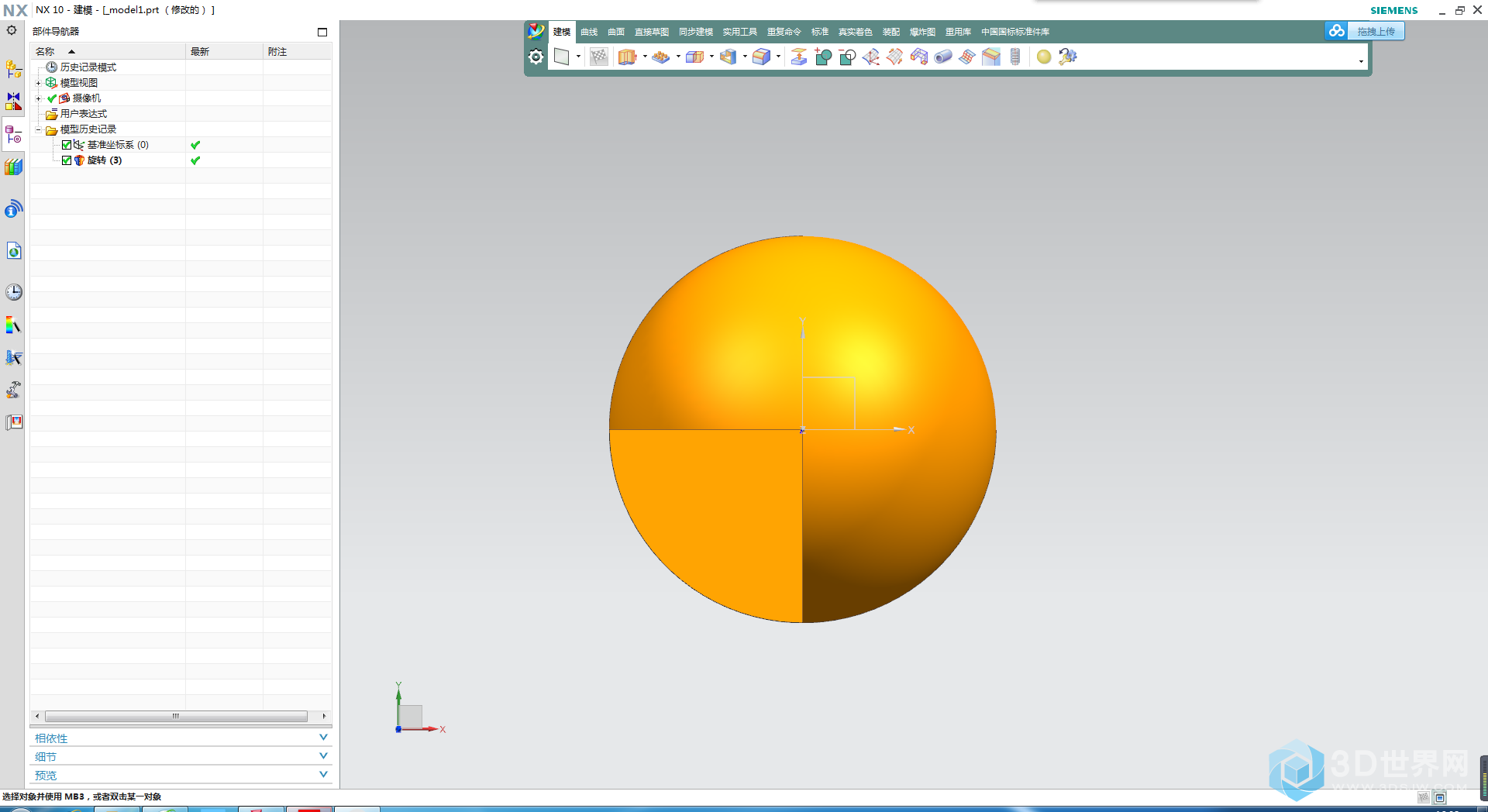Viewport: 1488px width, 812px height.
Task: Select the Hole feature icon
Action: pos(660,57)
